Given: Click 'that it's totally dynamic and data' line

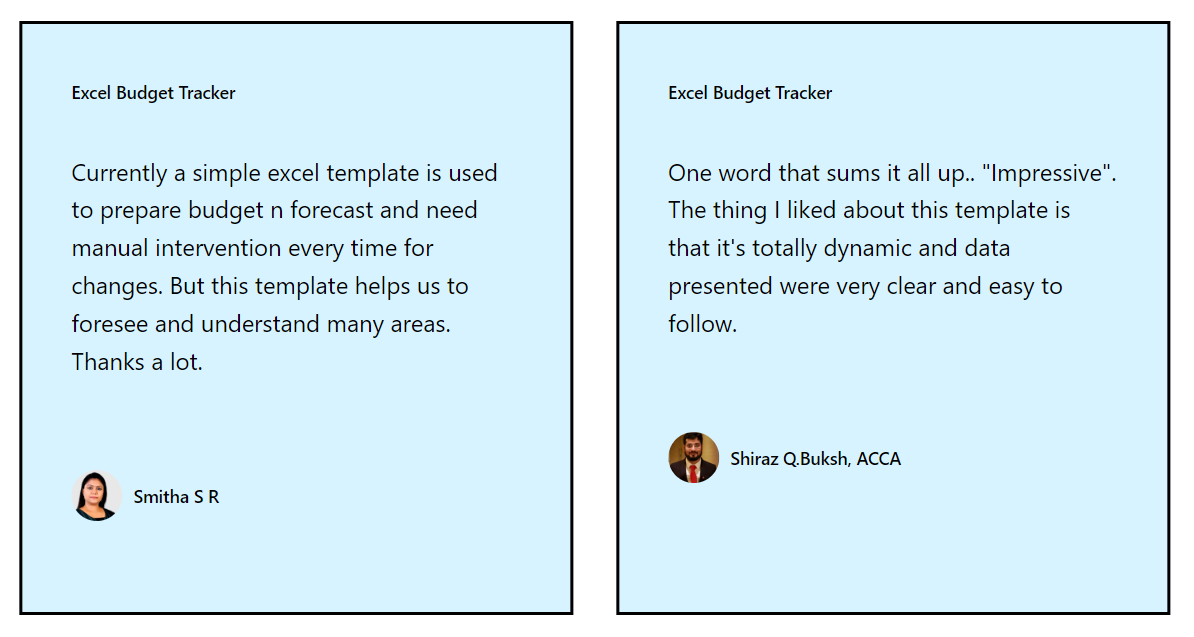Looking at the screenshot, I should pyautogui.click(x=839, y=248).
